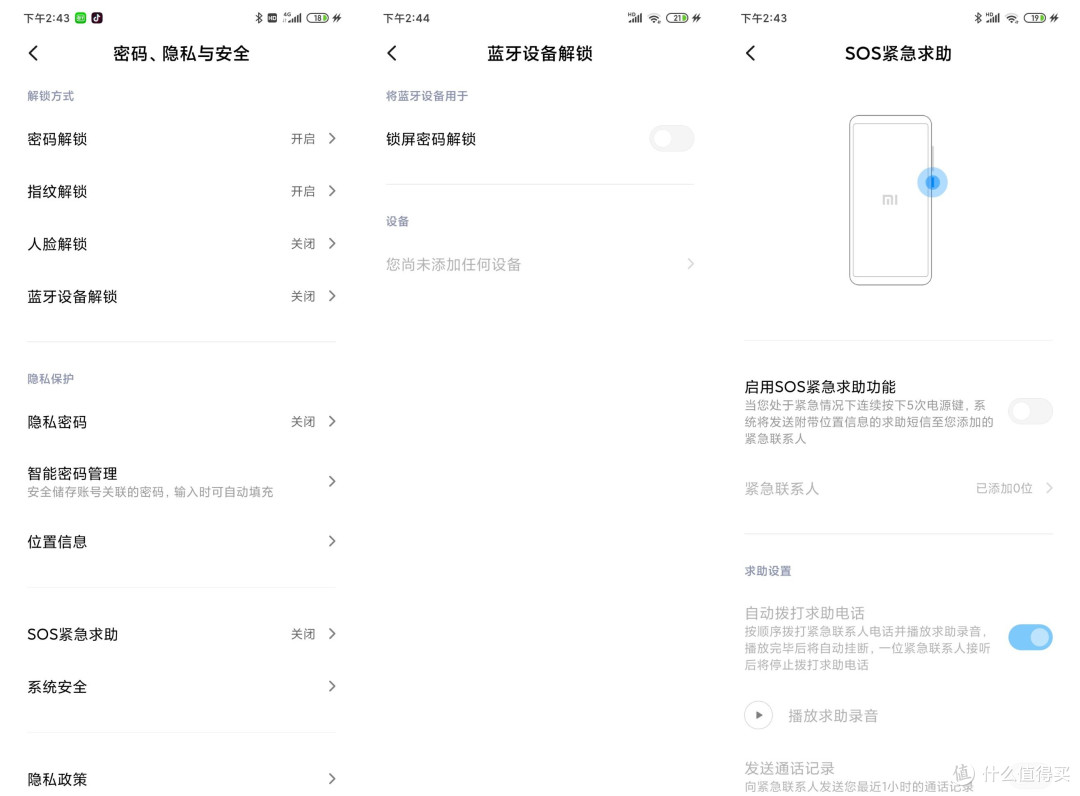Open 紧急联系人 chevron arrow
1080x796 pixels.
1049,488
